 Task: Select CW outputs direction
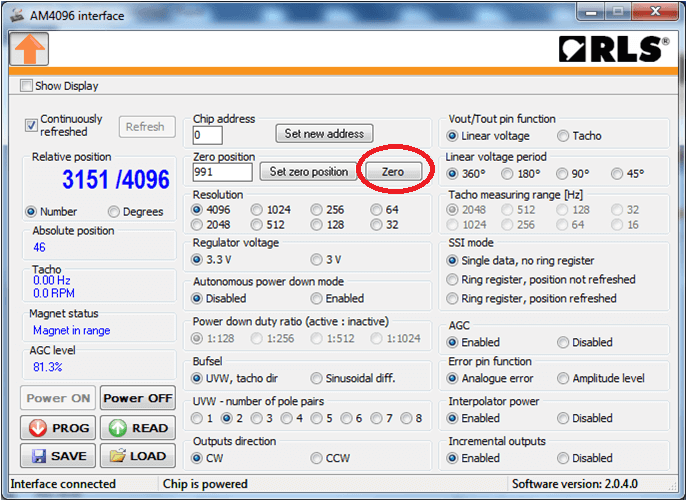coord(207,458)
